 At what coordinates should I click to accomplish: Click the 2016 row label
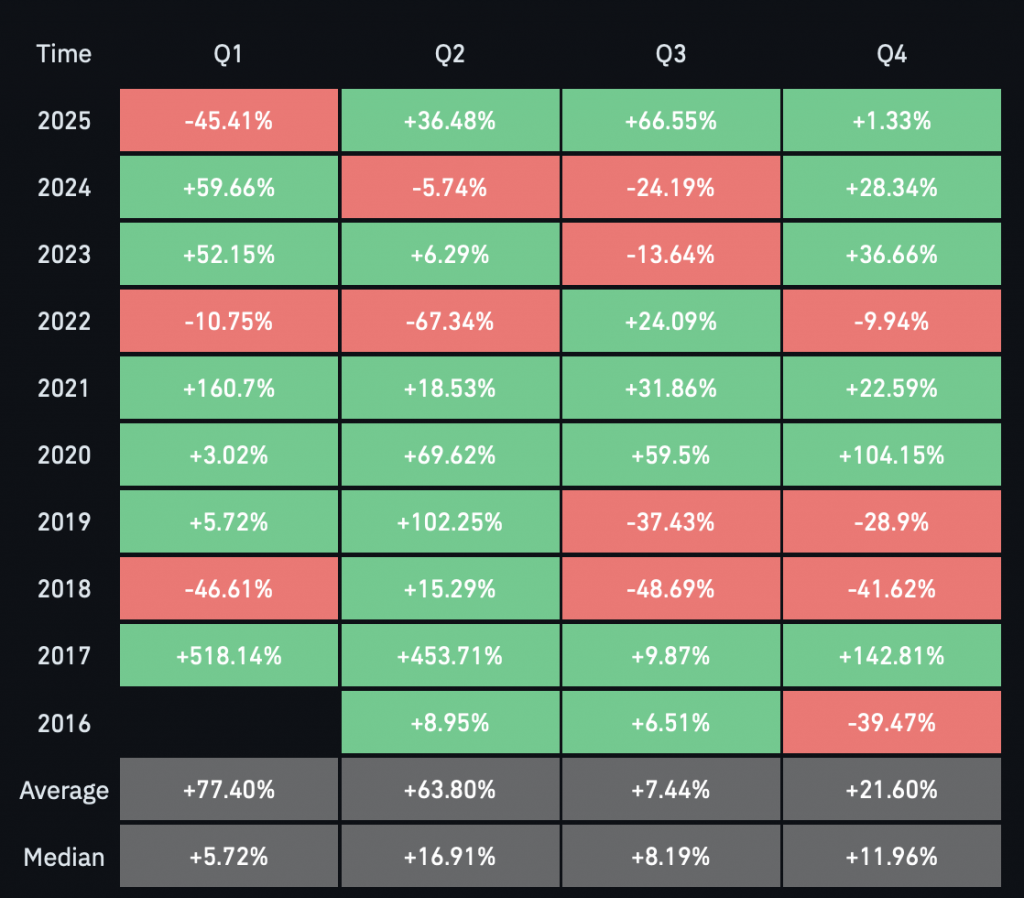point(64,723)
